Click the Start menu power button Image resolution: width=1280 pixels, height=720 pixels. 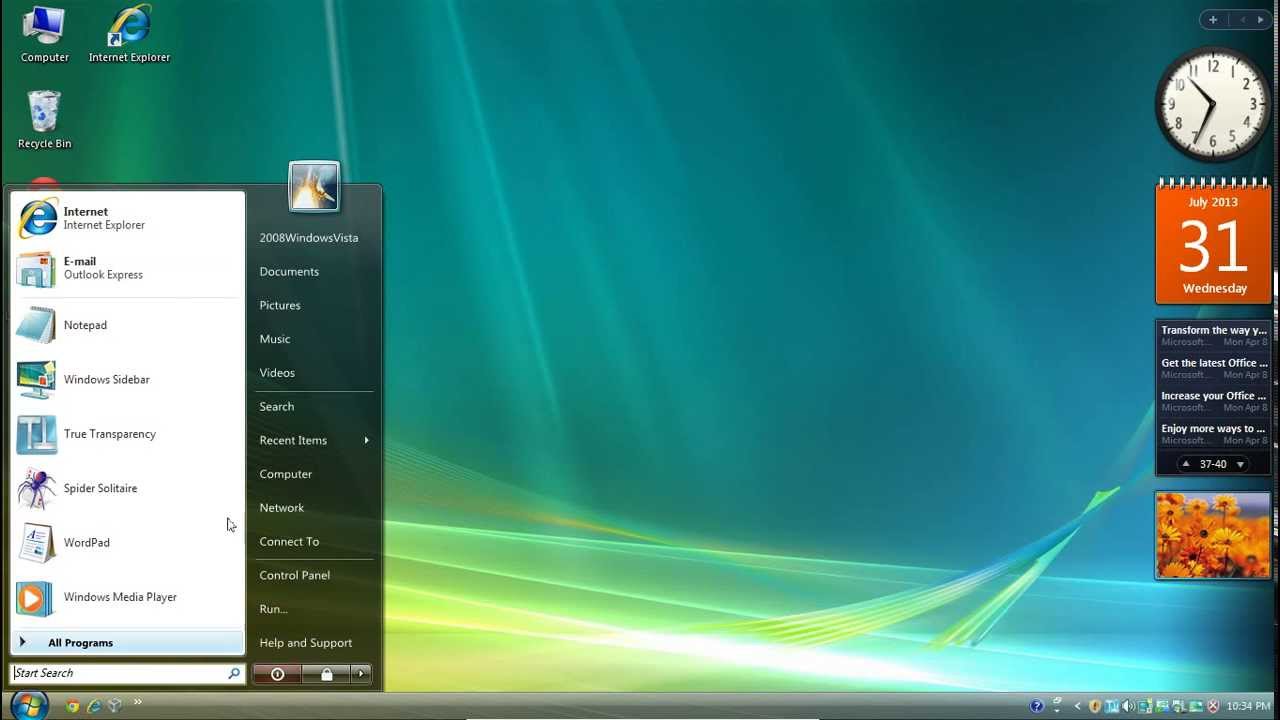(277, 674)
